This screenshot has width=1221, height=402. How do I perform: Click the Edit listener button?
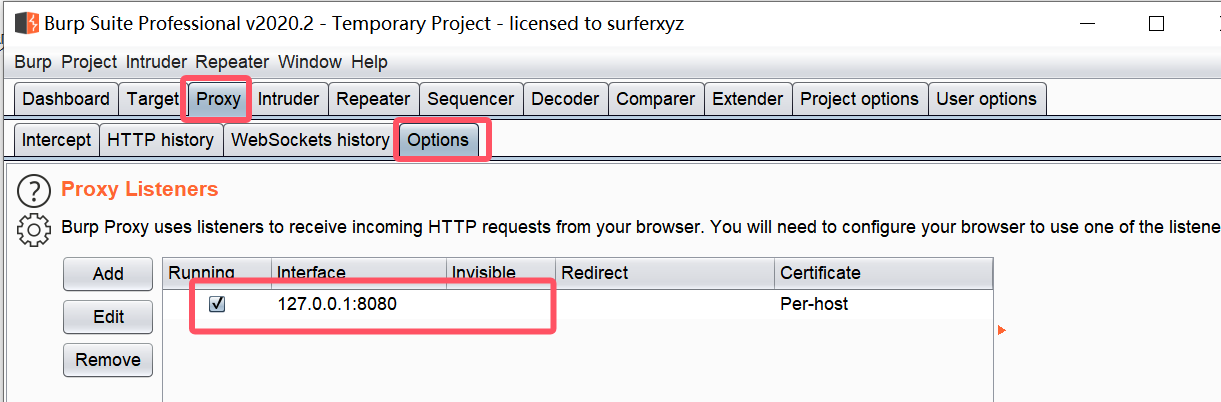click(108, 317)
